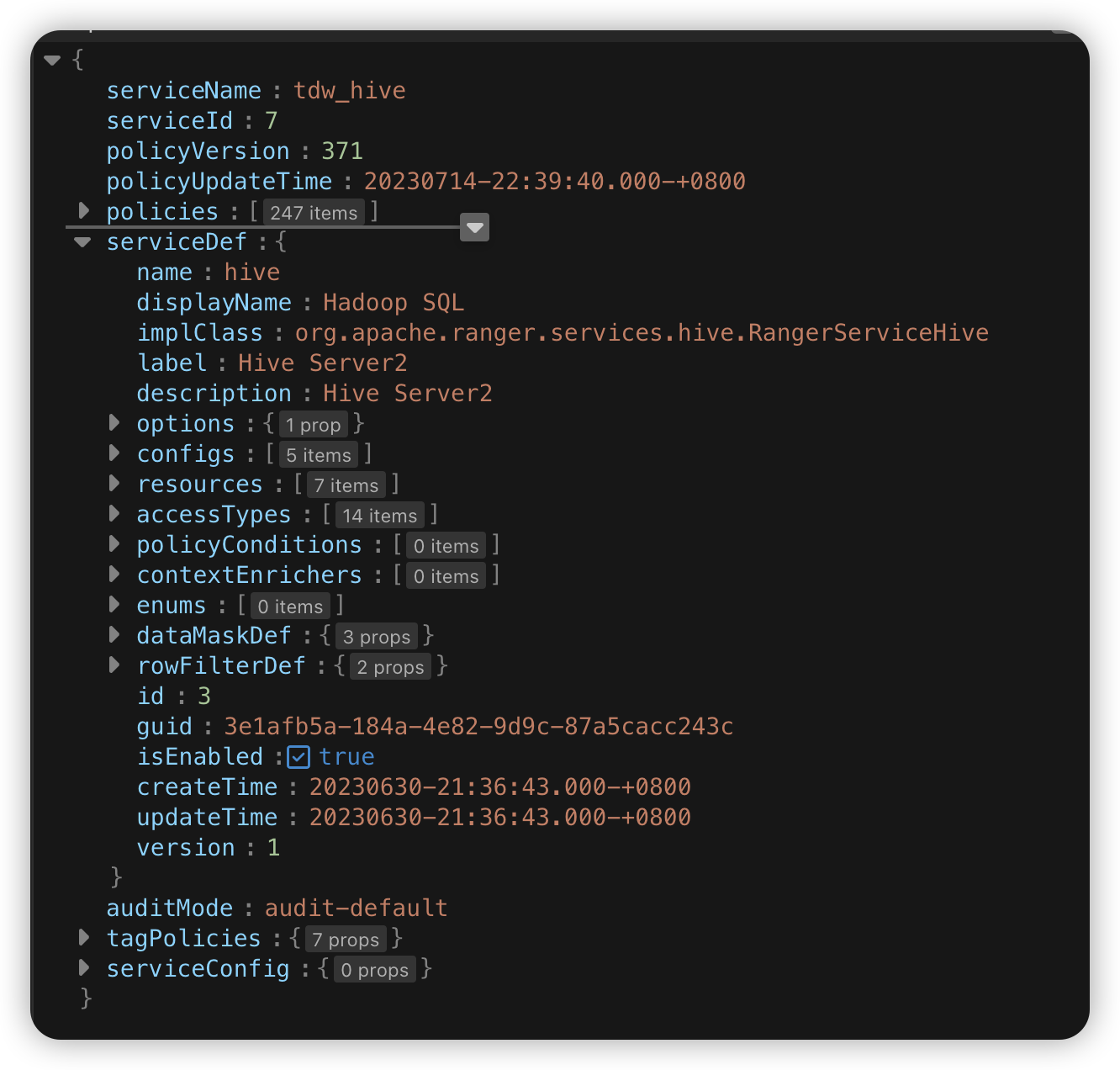Expand the serviceConfig object arrow
The width and height of the screenshot is (1120, 1070).
[83, 967]
